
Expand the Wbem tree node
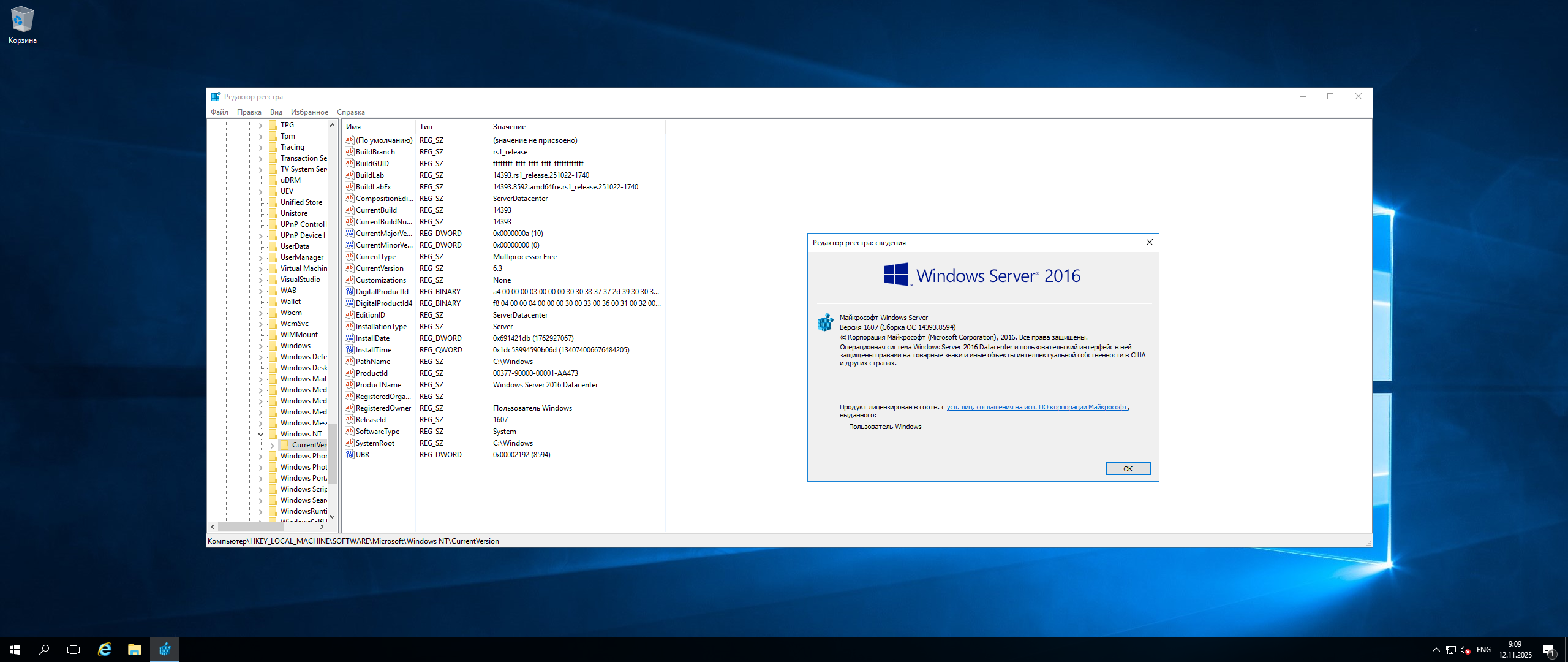click(x=260, y=313)
